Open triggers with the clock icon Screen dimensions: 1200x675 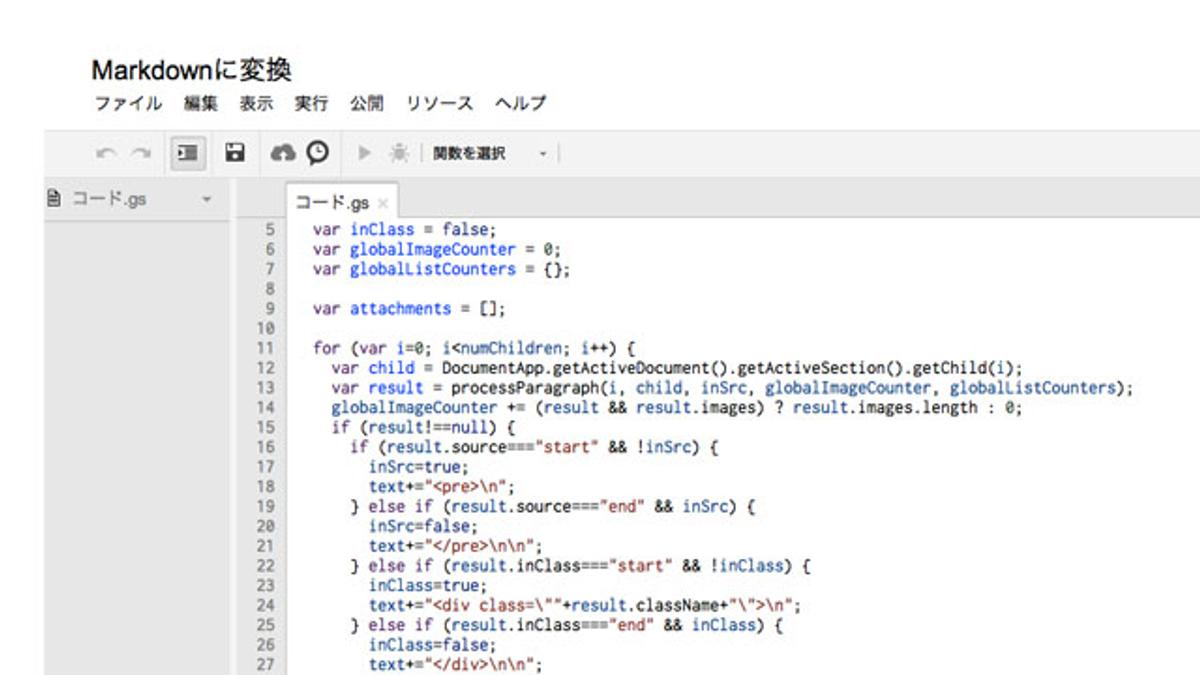pos(317,153)
